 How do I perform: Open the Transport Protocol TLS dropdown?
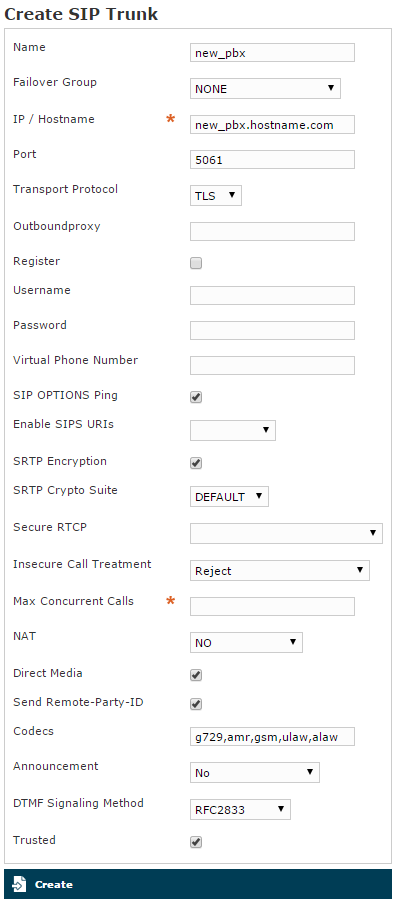pyautogui.click(x=216, y=195)
